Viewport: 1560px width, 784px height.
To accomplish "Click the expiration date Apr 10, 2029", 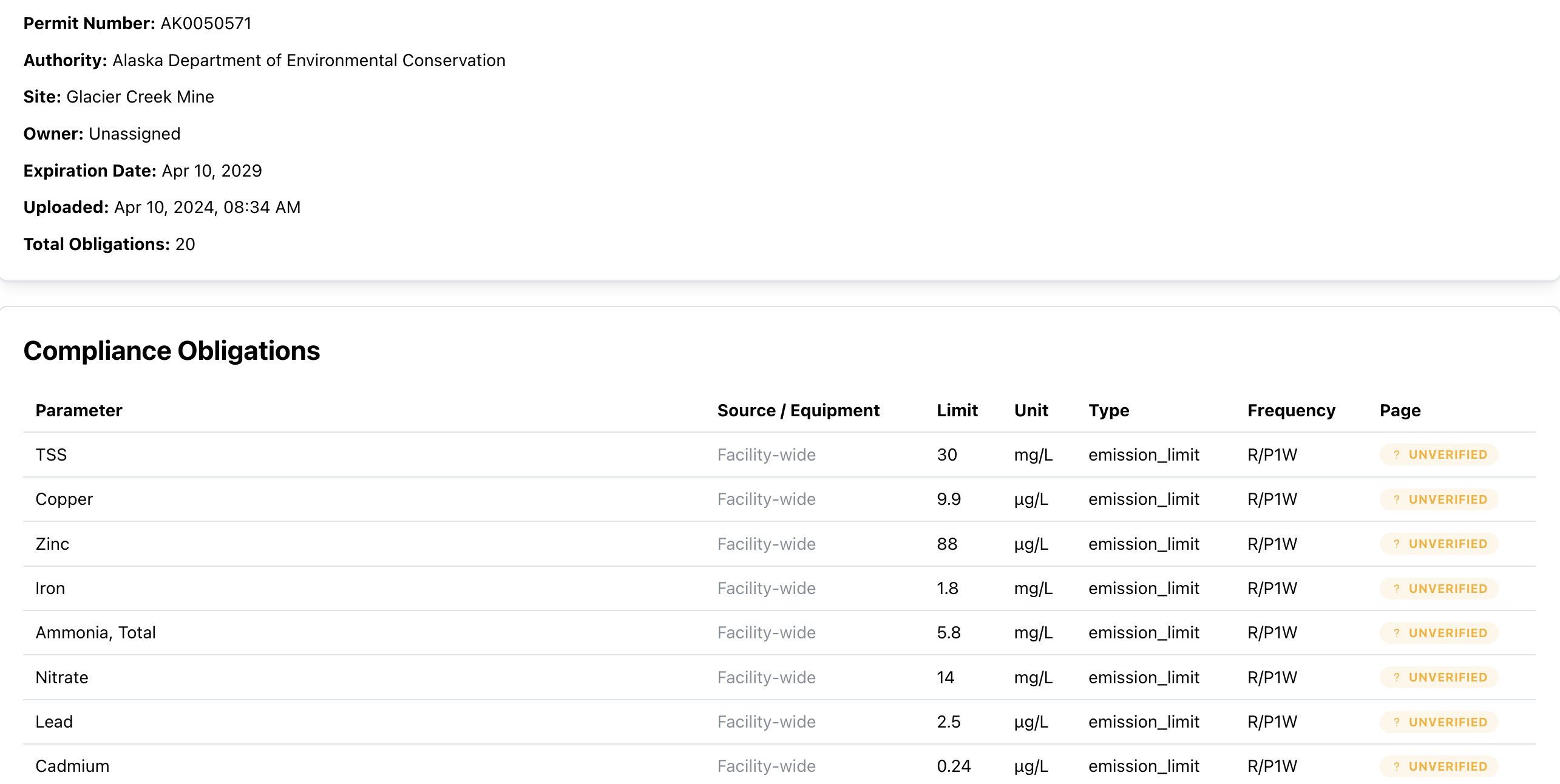I will coord(212,171).
